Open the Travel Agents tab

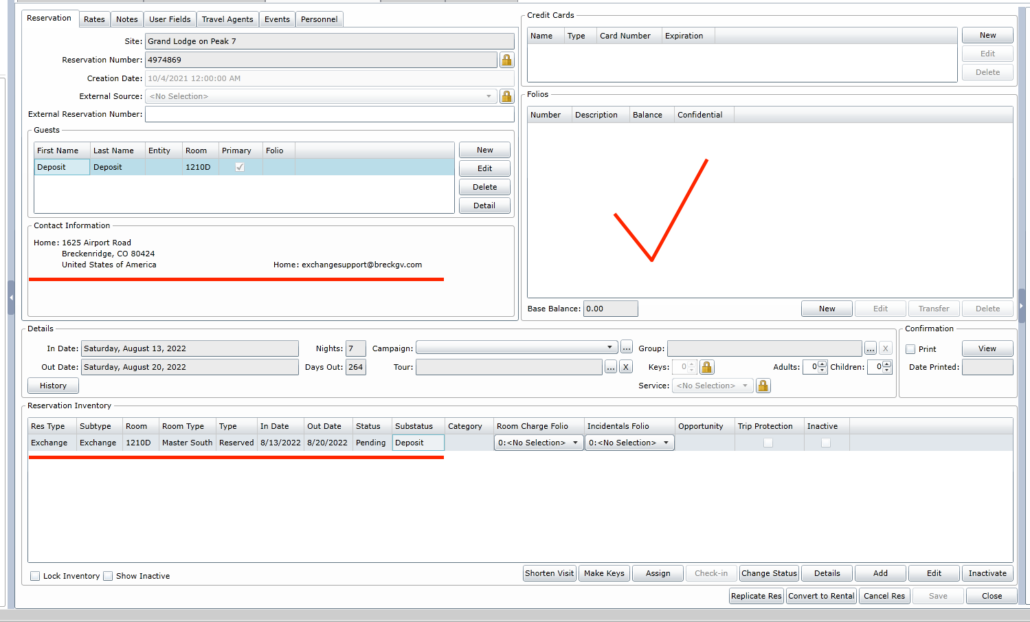coord(227,19)
